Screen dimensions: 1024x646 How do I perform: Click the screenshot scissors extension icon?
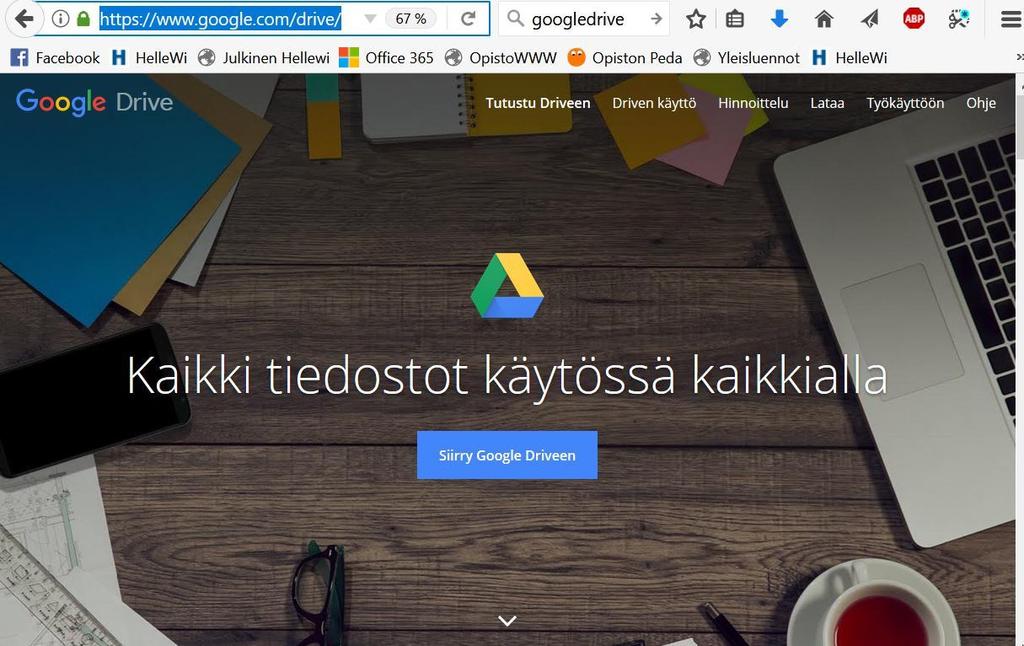pyautogui.click(x=958, y=20)
